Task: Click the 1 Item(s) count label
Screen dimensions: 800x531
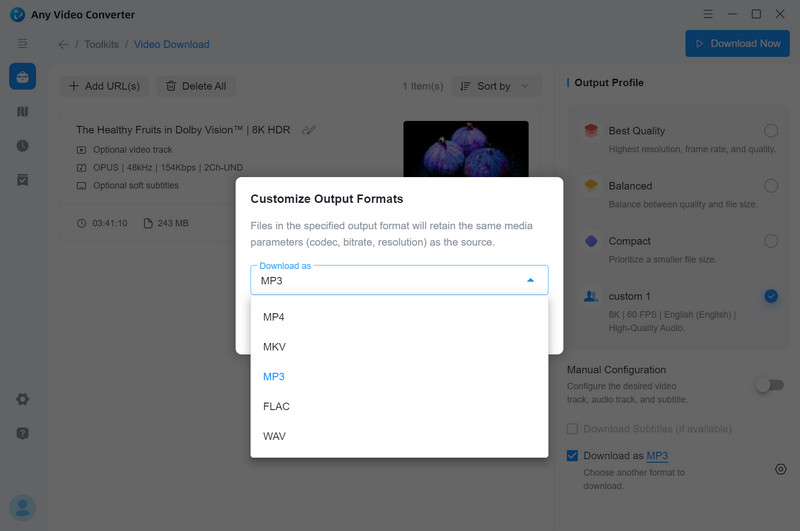Action: pyautogui.click(x=422, y=86)
